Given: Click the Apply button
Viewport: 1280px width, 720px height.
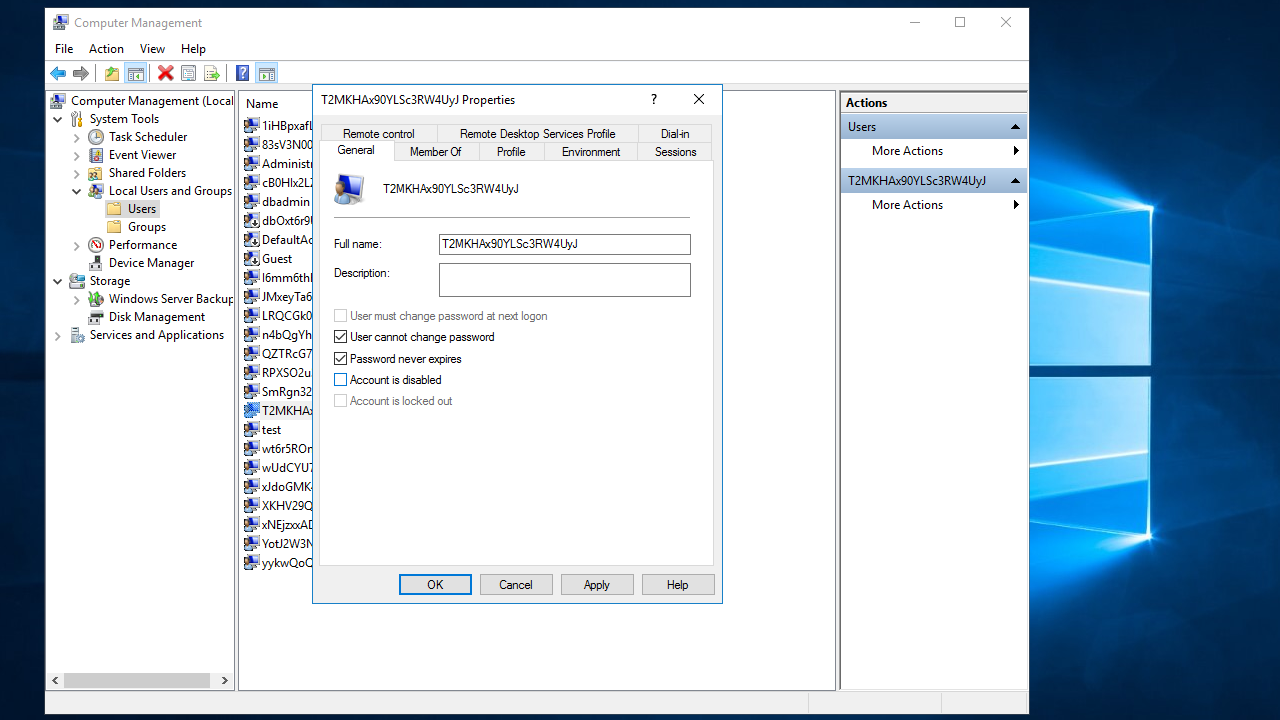Looking at the screenshot, I should [x=596, y=585].
